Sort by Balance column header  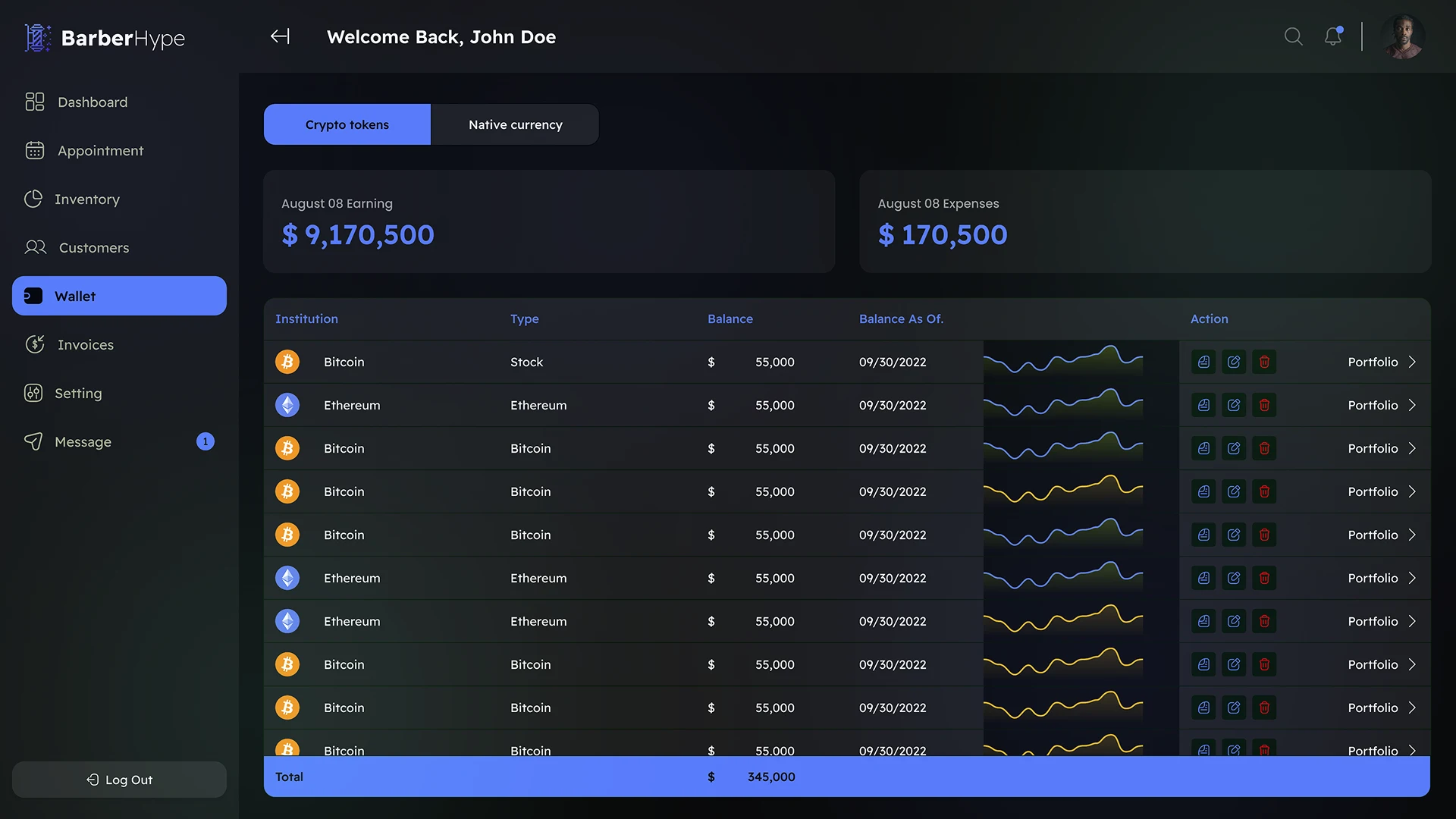(x=730, y=318)
